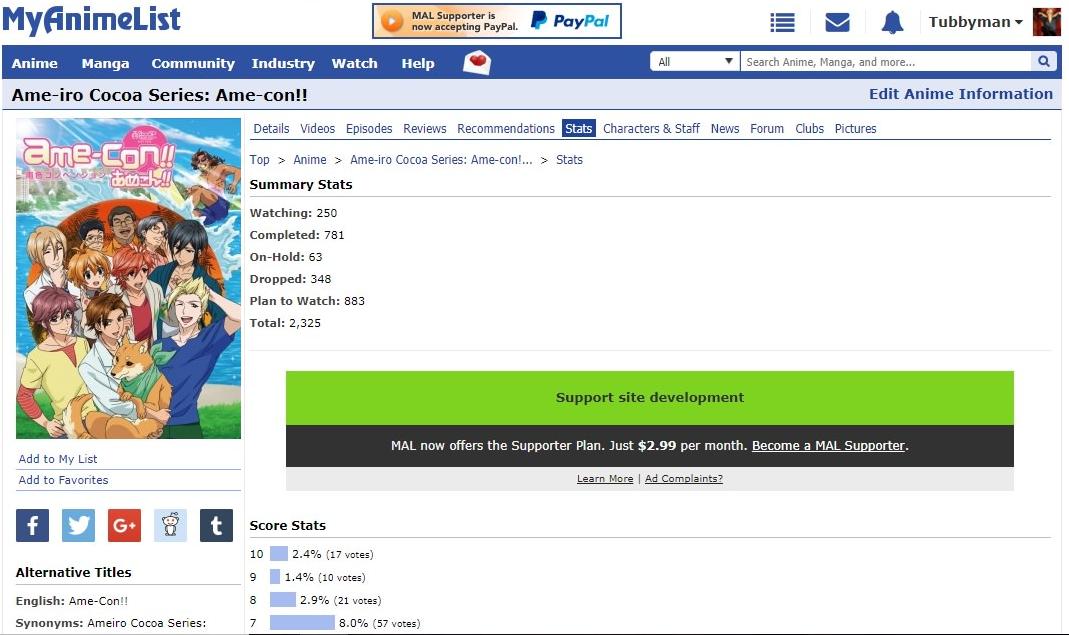Share on Google Plus

124,525
